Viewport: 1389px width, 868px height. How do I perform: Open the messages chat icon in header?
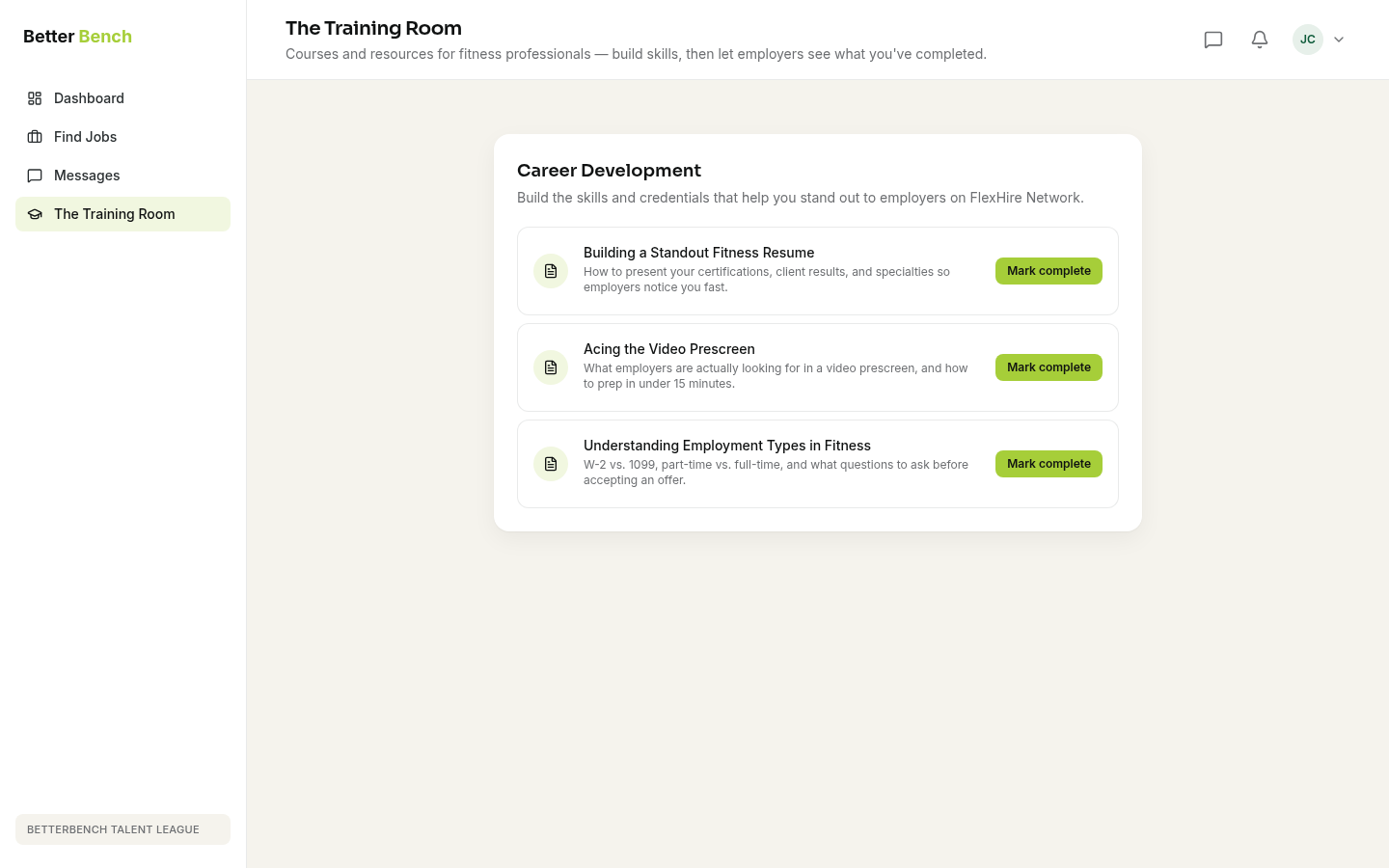(1213, 40)
